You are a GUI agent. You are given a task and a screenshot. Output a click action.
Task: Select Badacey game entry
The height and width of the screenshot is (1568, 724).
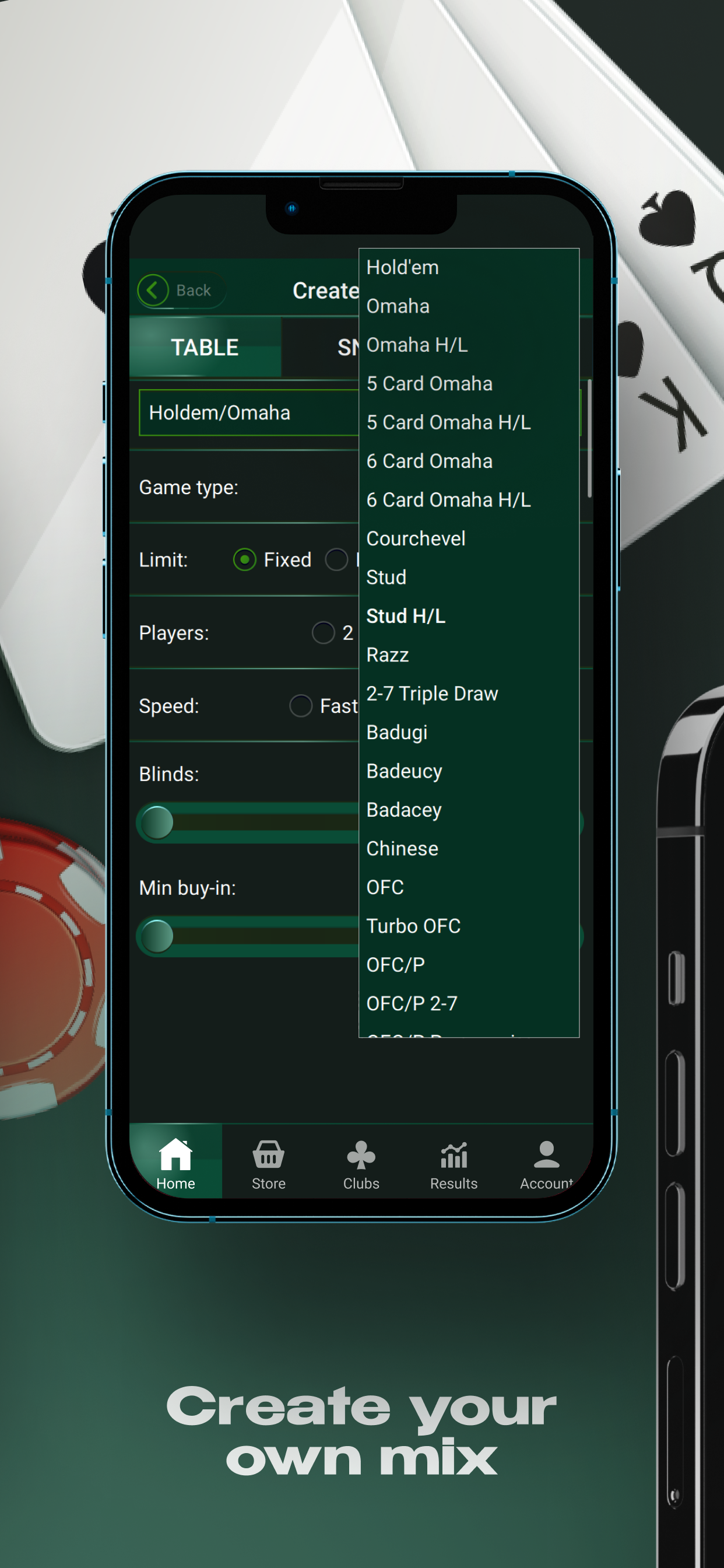[x=469, y=810]
